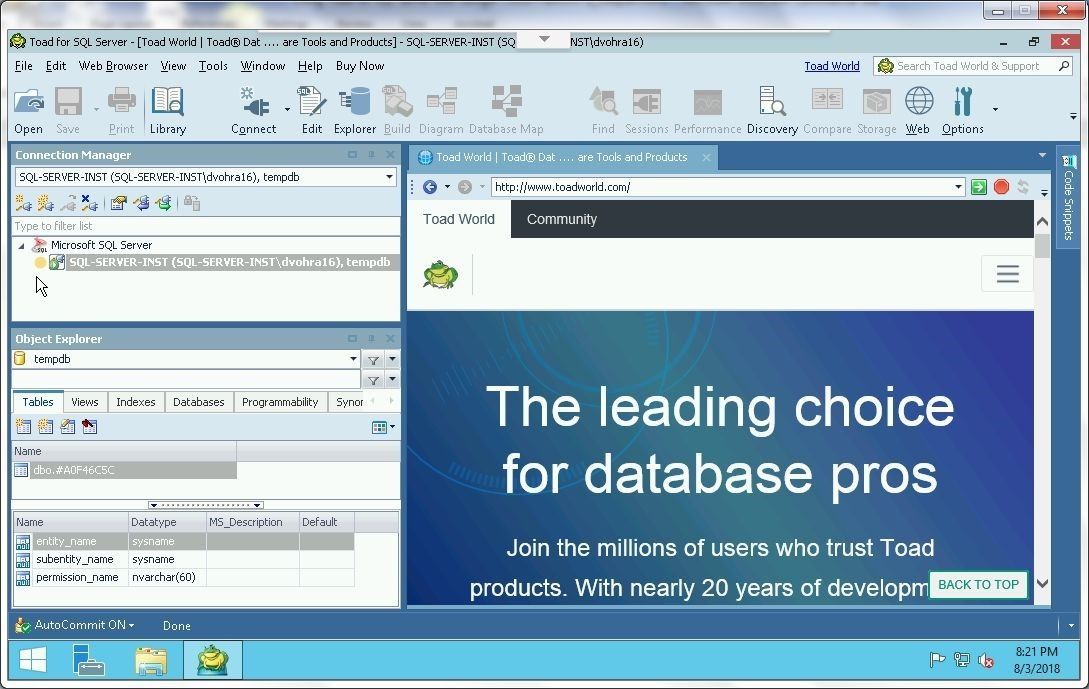Switch to the Indexes tab
This screenshot has height=689, width=1089.
click(x=135, y=402)
